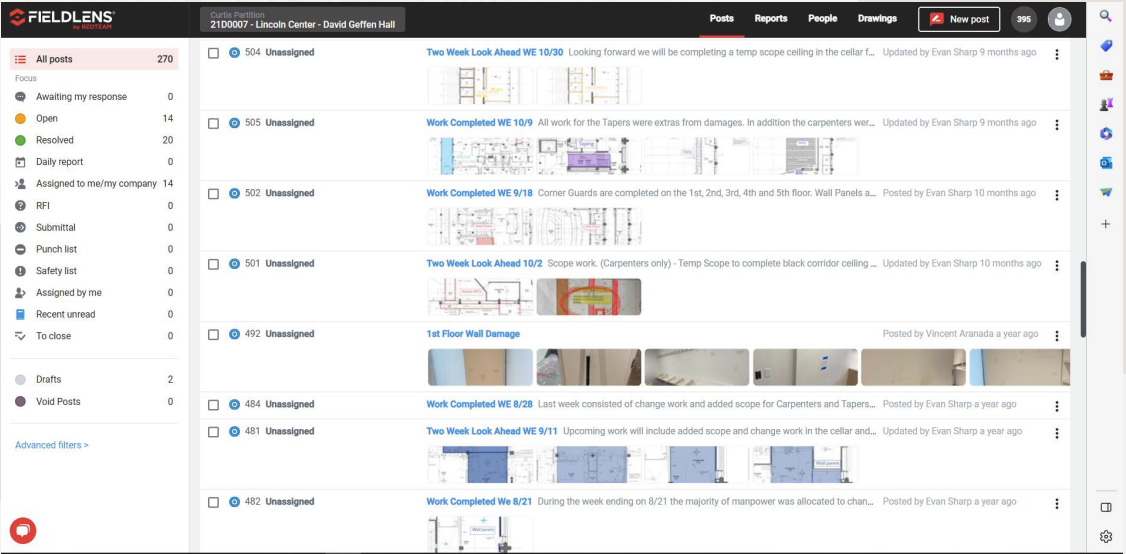Click the red chat support bubble
Image resolution: width=1126 pixels, height=554 pixels.
click(x=23, y=531)
